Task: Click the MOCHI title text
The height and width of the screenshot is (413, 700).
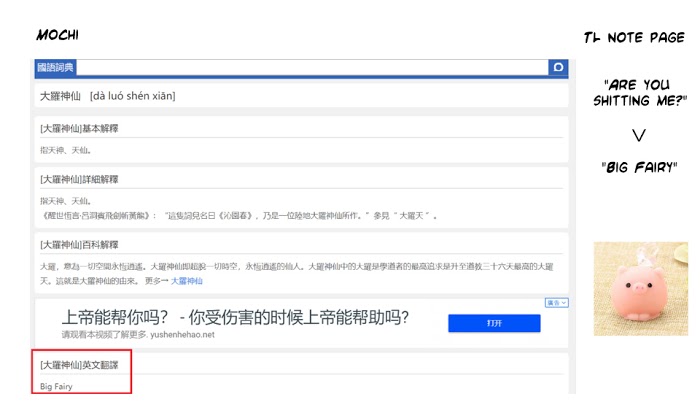Action: click(x=58, y=35)
